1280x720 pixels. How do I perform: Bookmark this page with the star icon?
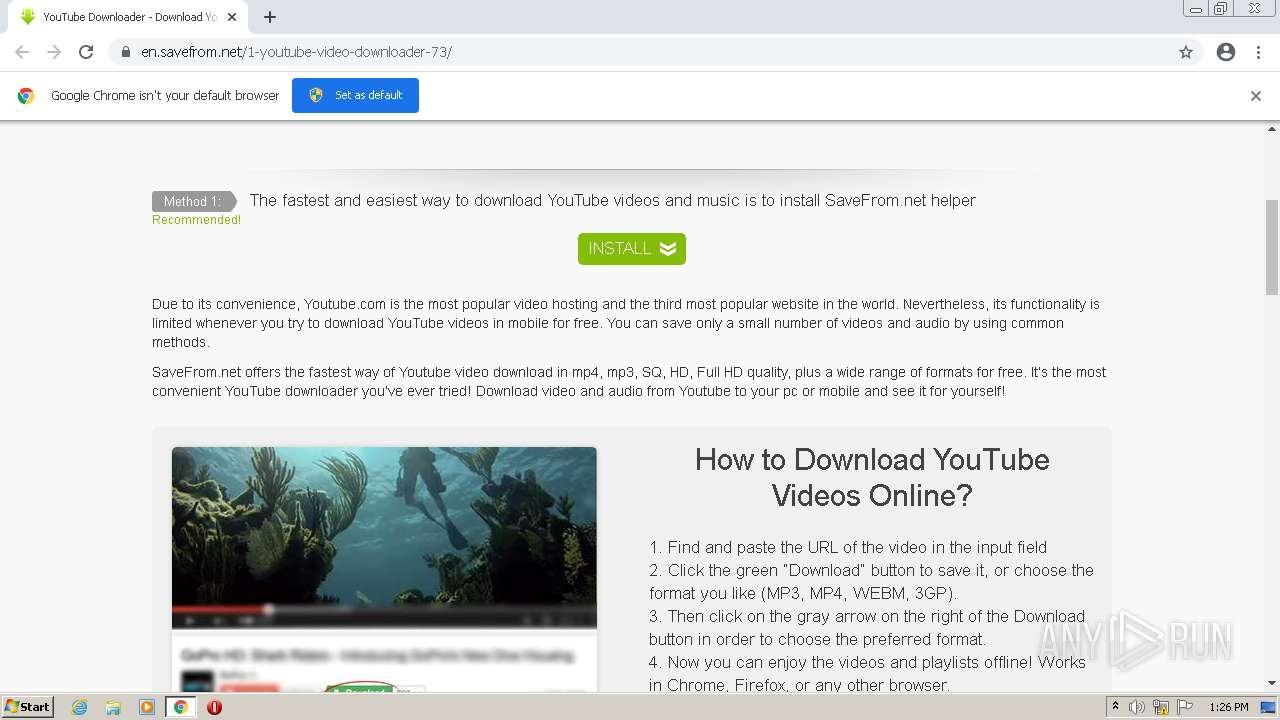click(1186, 52)
